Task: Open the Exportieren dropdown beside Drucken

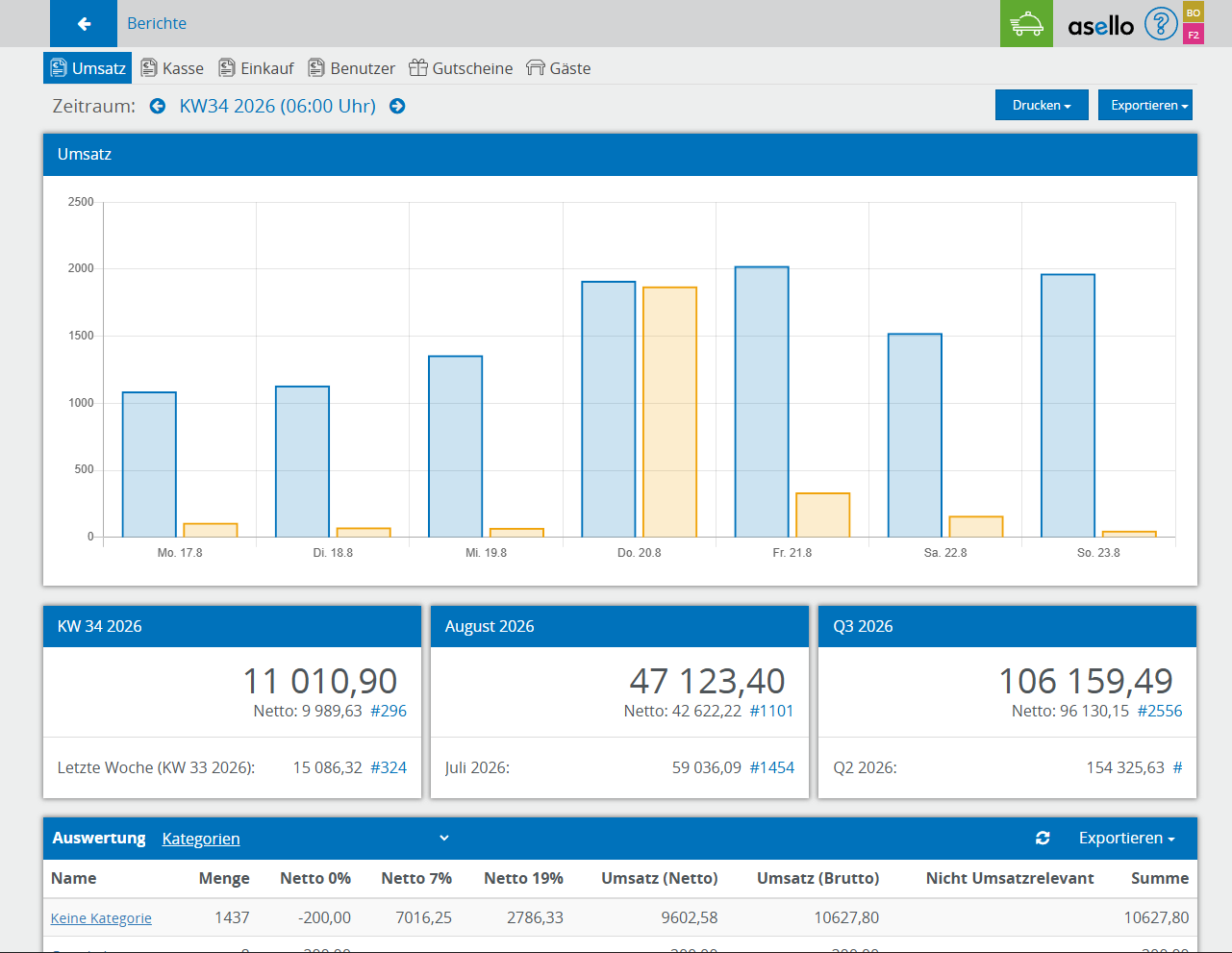Action: pyautogui.click(x=1145, y=105)
